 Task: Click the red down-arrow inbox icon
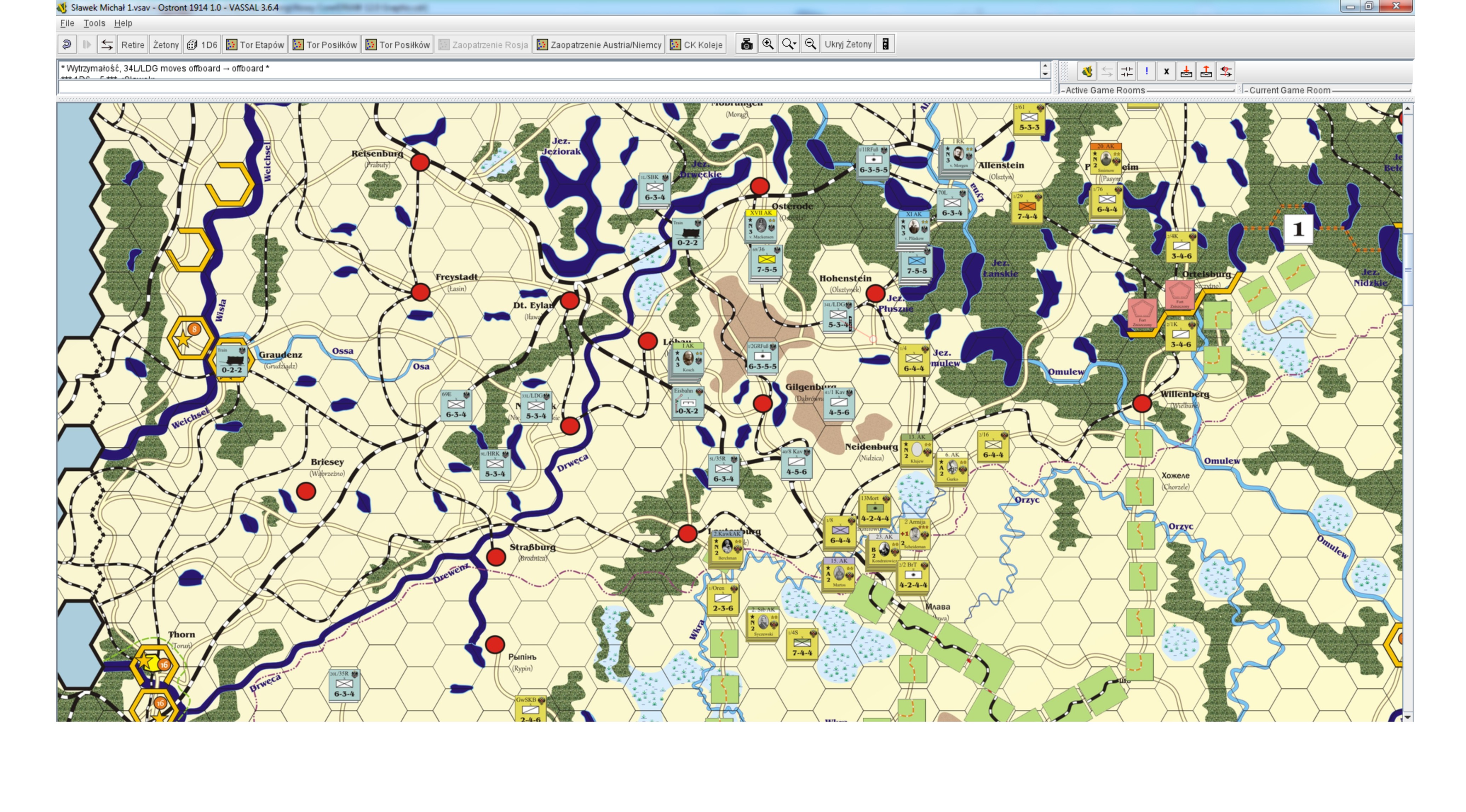(1186, 72)
